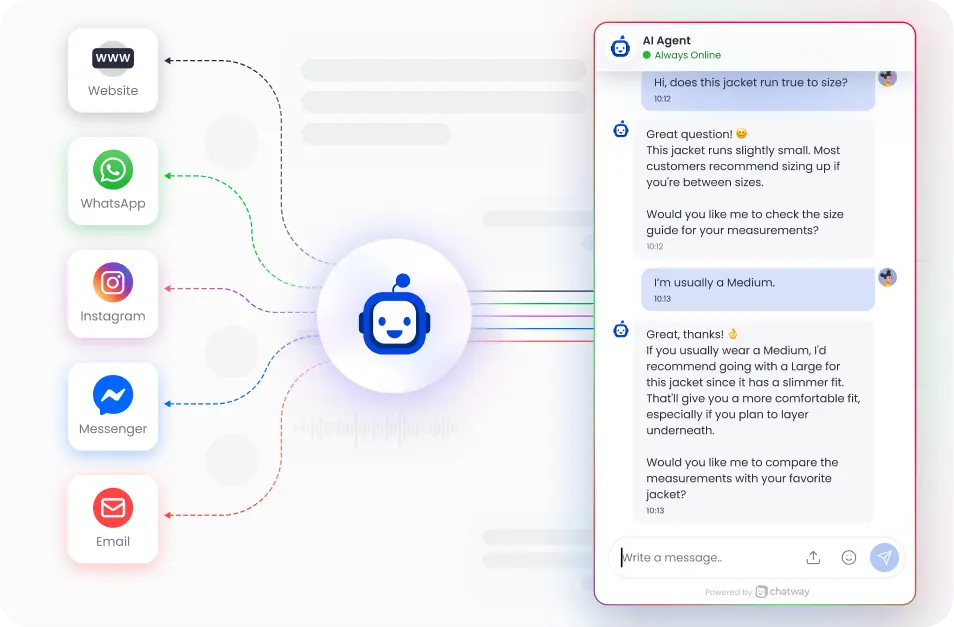Viewport: 954px width, 627px height.
Task: Click 'Would you like me to check the size guide' text
Action: point(745,222)
